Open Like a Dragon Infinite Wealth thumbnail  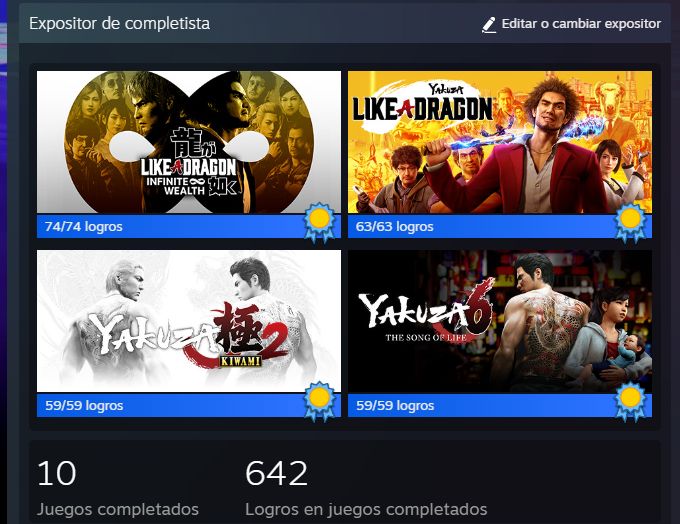click(189, 142)
